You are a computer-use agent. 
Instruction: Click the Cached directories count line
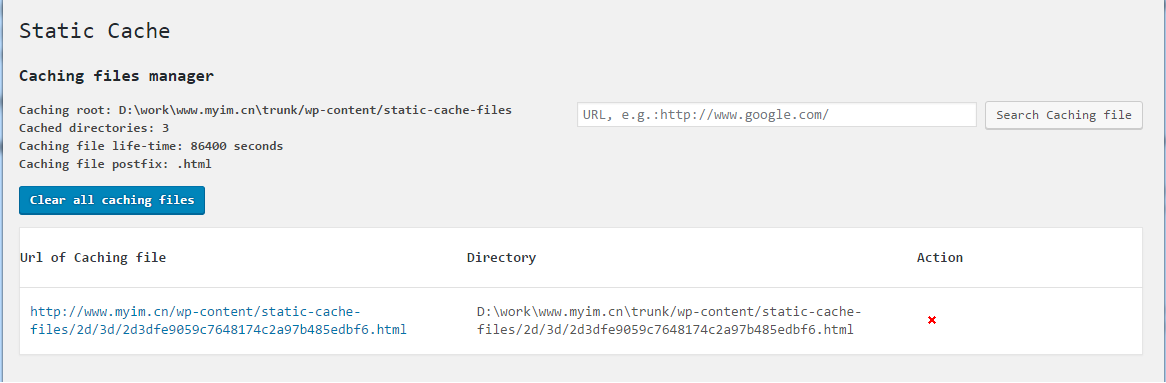click(94, 128)
